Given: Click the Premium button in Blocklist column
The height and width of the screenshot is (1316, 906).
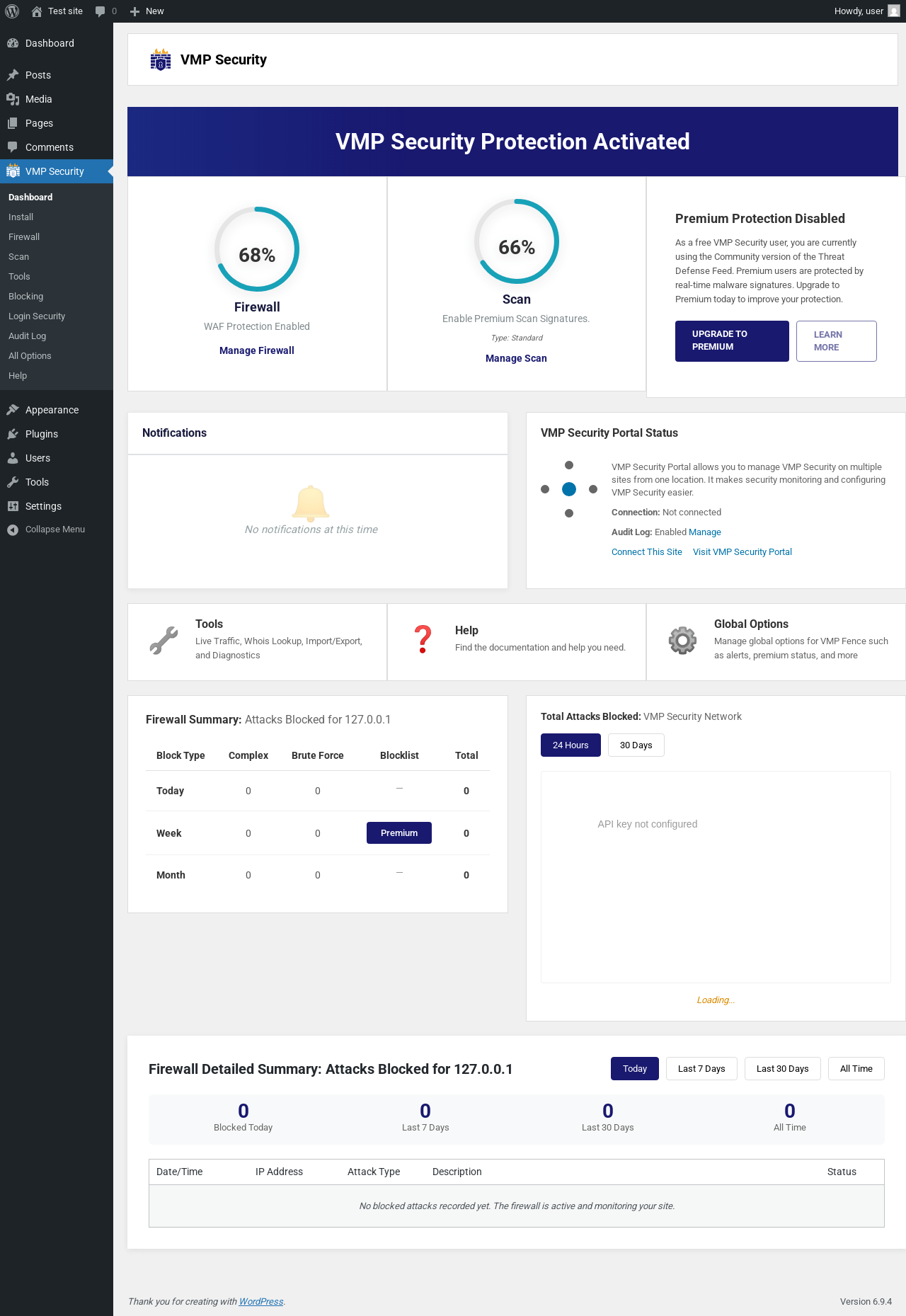Looking at the screenshot, I should [x=399, y=833].
